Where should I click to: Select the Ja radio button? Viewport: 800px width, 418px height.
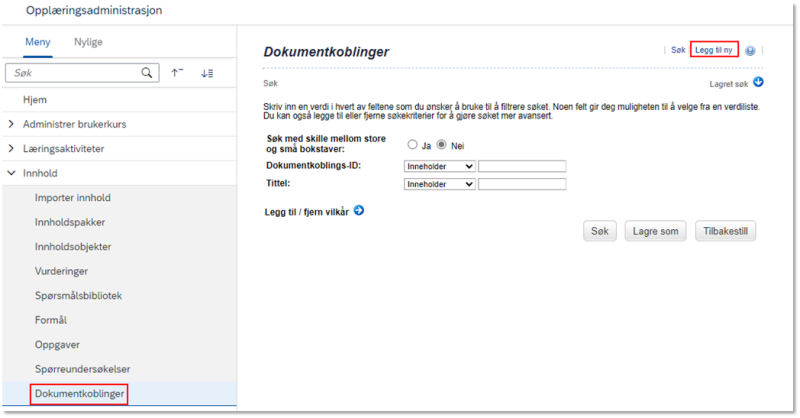pos(412,145)
